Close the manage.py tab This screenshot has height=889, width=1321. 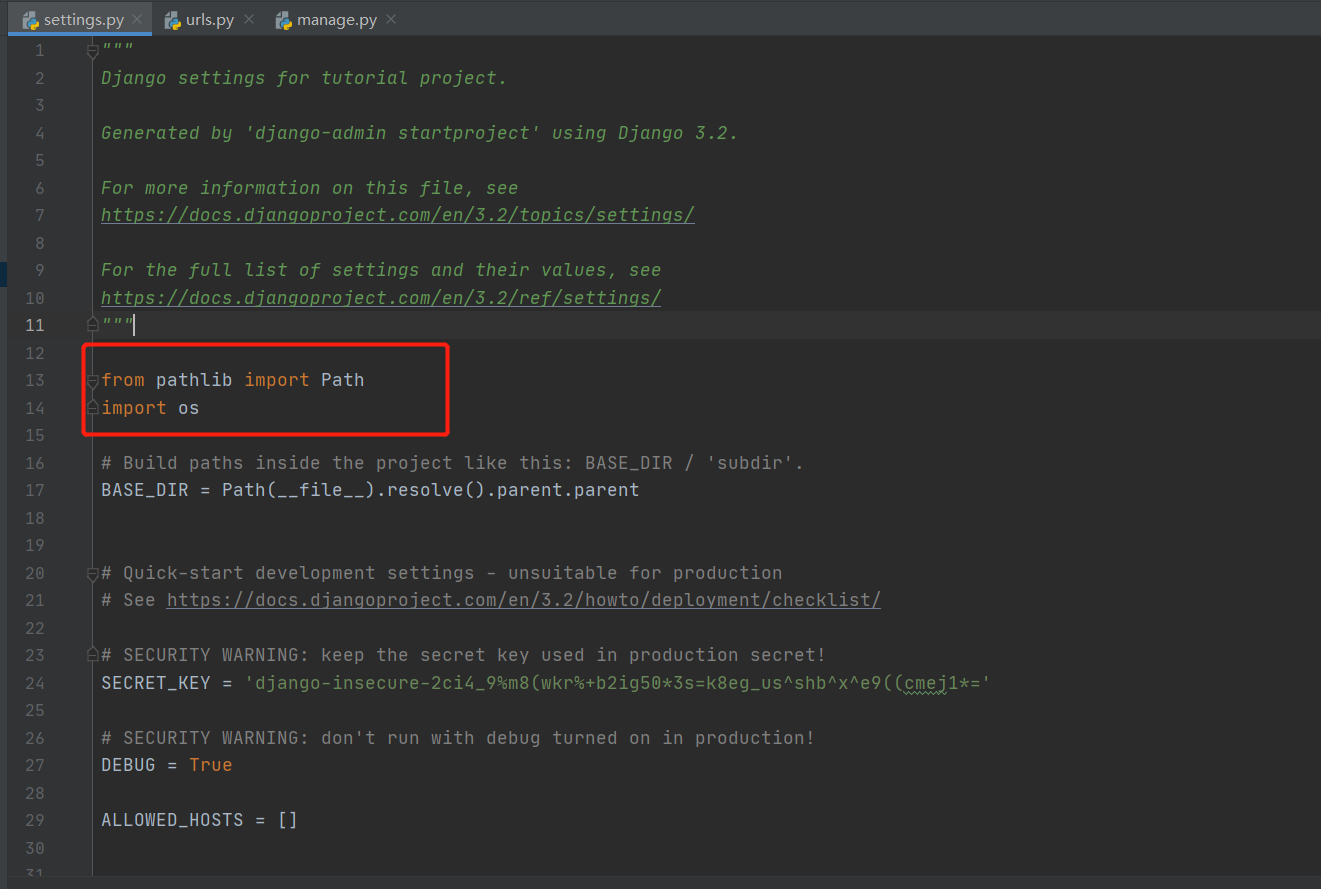pos(391,19)
